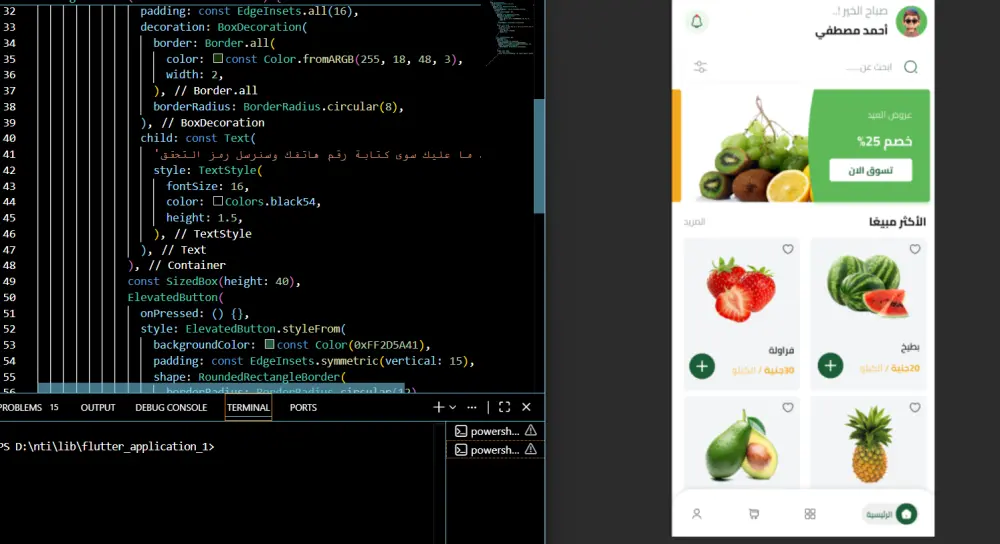Click the Arabic string on line 41

318,154
